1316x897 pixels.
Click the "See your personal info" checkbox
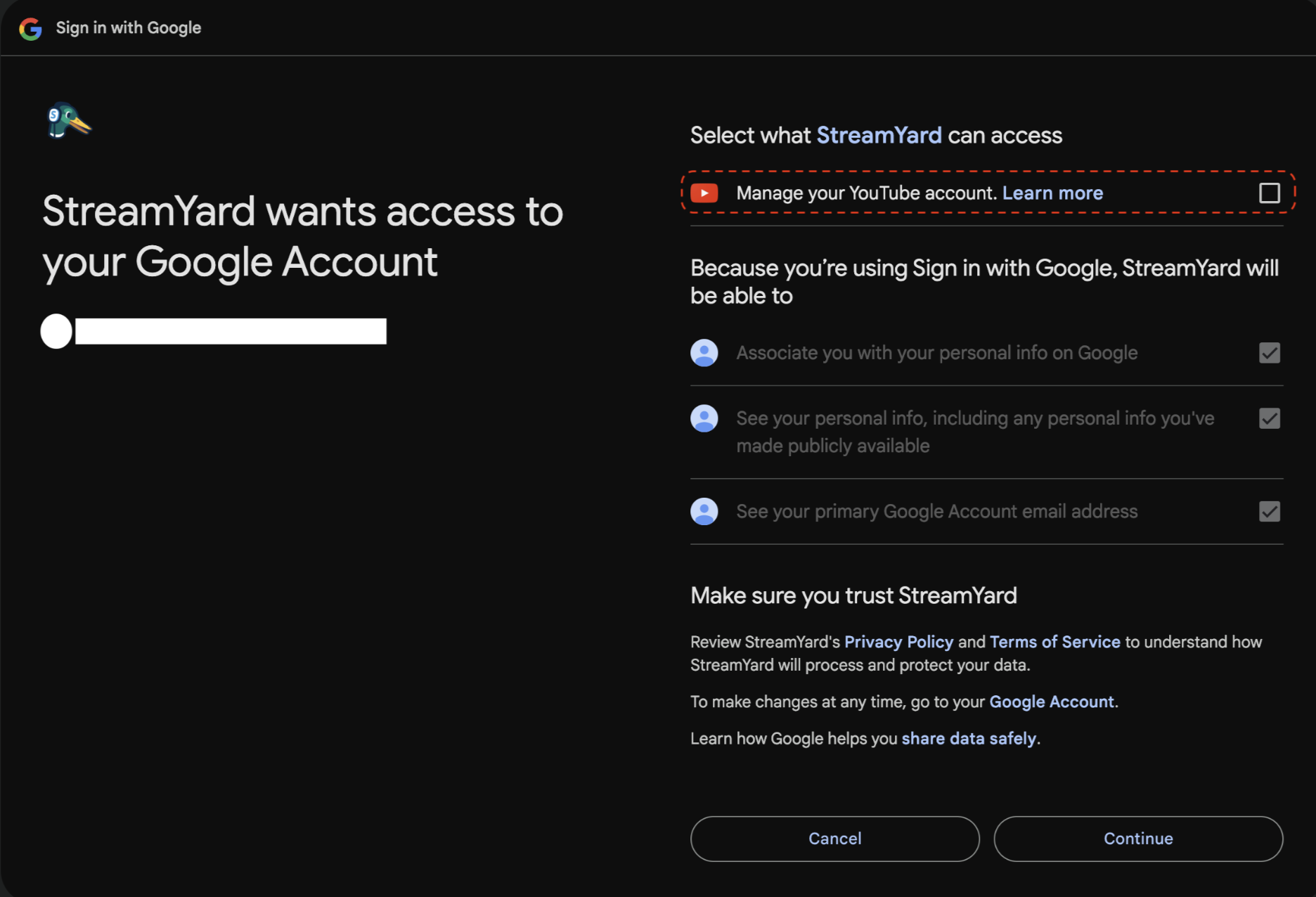pos(1269,418)
